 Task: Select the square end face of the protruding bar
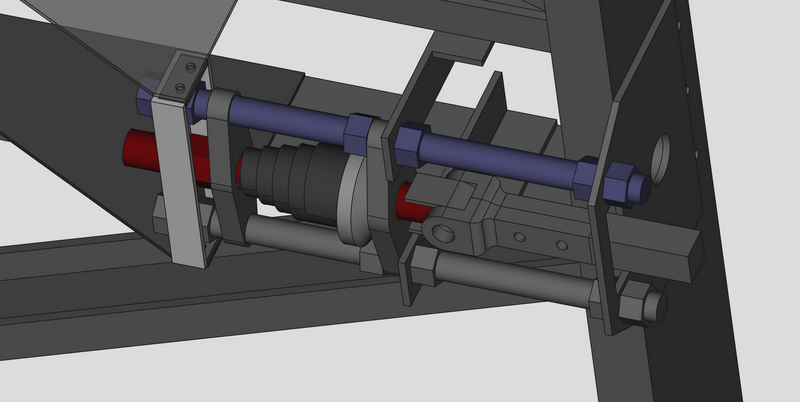695,257
